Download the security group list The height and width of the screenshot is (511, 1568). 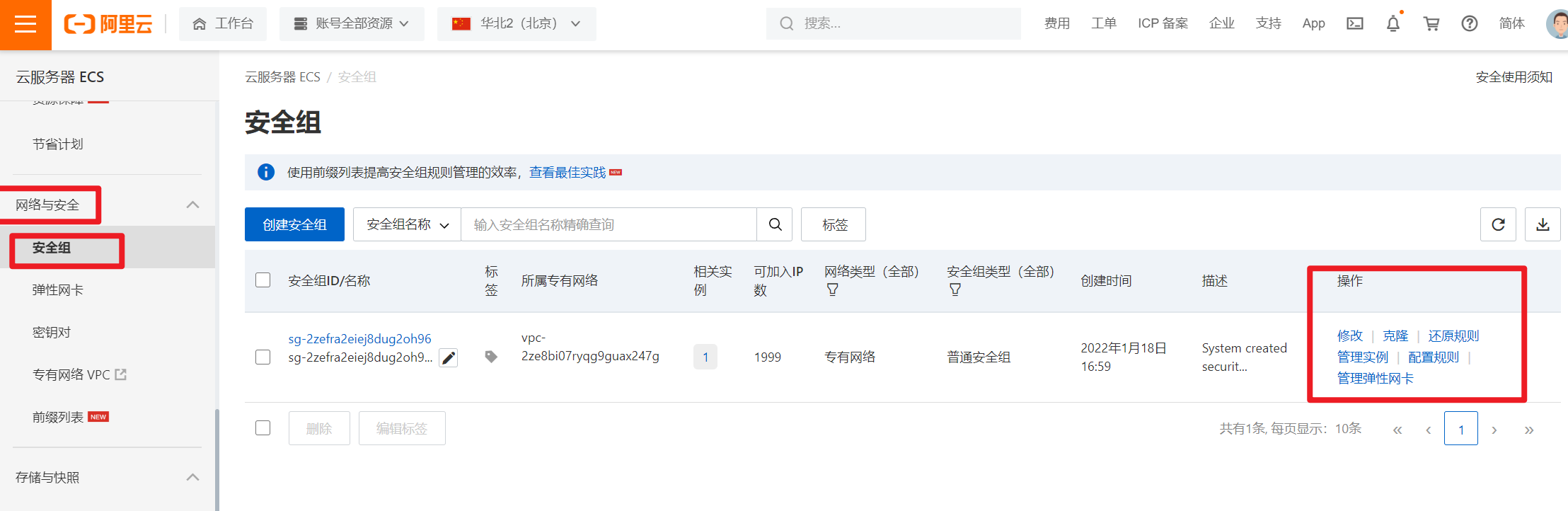point(1543,224)
